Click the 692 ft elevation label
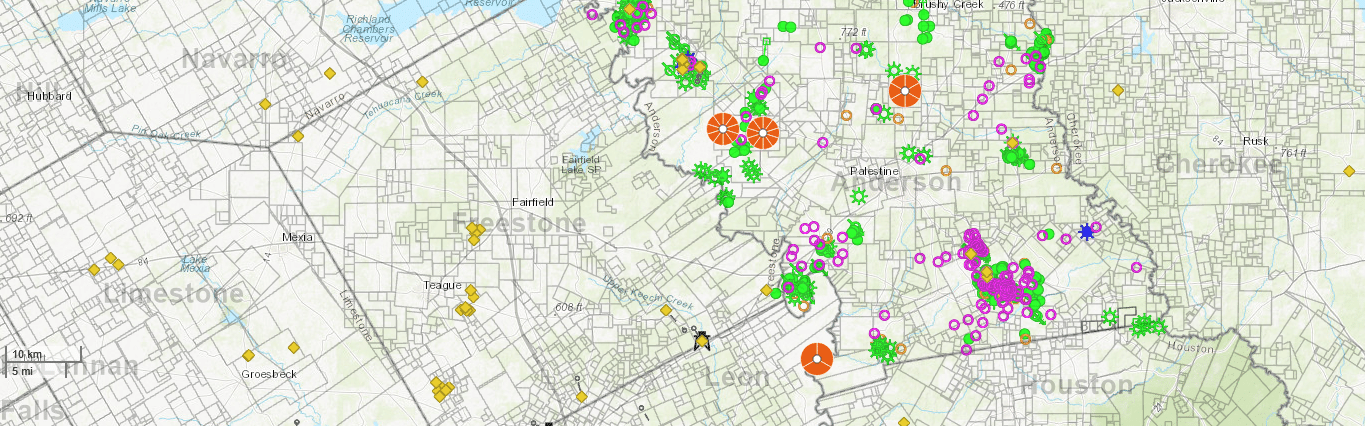This screenshot has width=1365, height=426. [x=19, y=217]
